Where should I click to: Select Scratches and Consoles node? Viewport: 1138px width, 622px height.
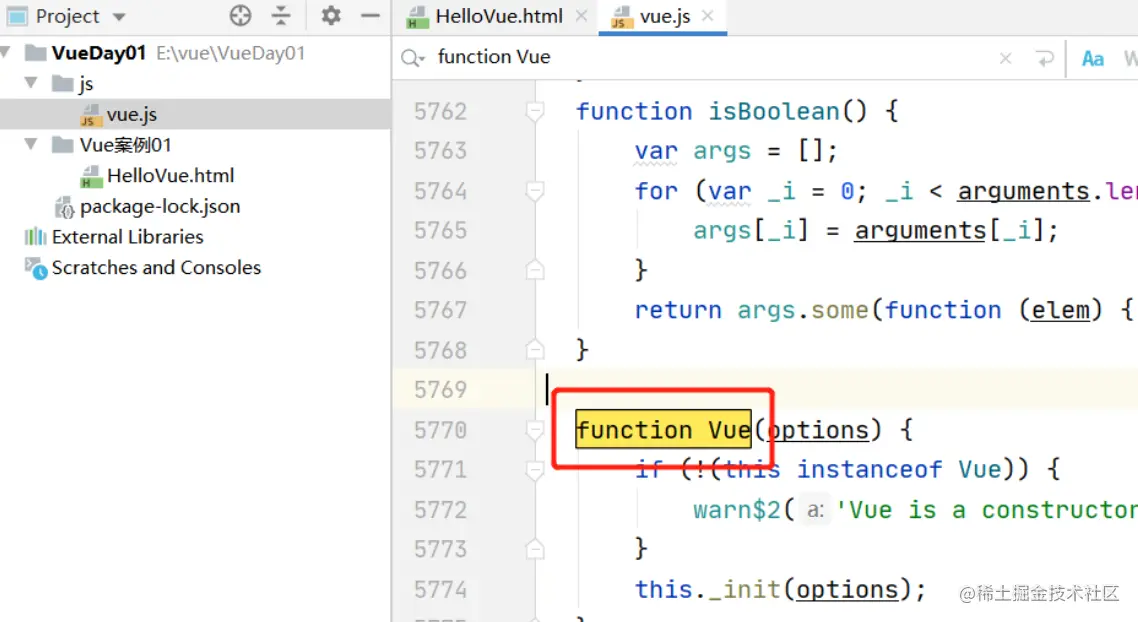(x=156, y=267)
